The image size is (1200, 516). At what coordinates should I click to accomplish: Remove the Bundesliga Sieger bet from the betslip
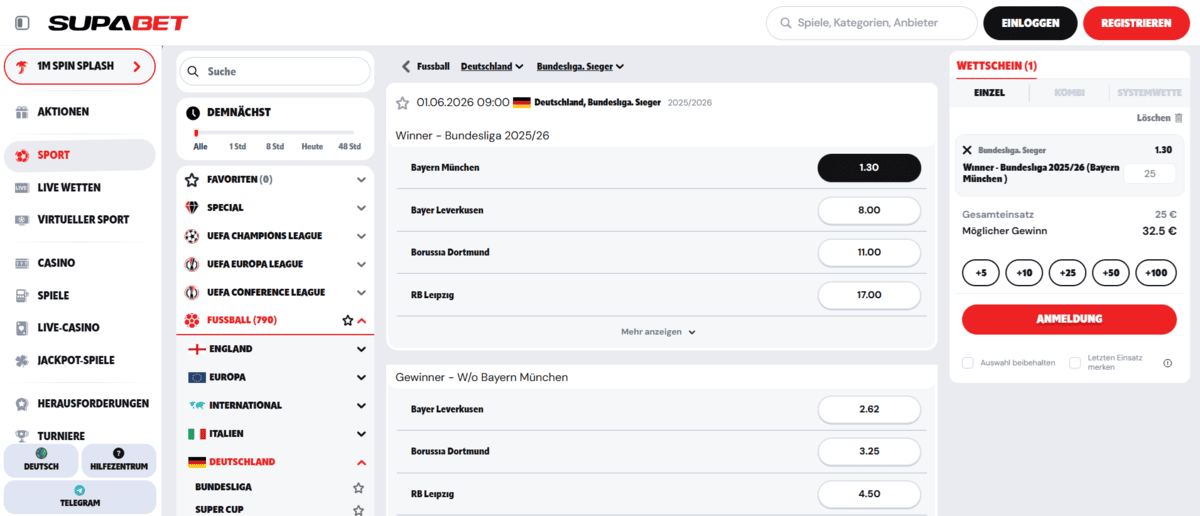coord(967,150)
